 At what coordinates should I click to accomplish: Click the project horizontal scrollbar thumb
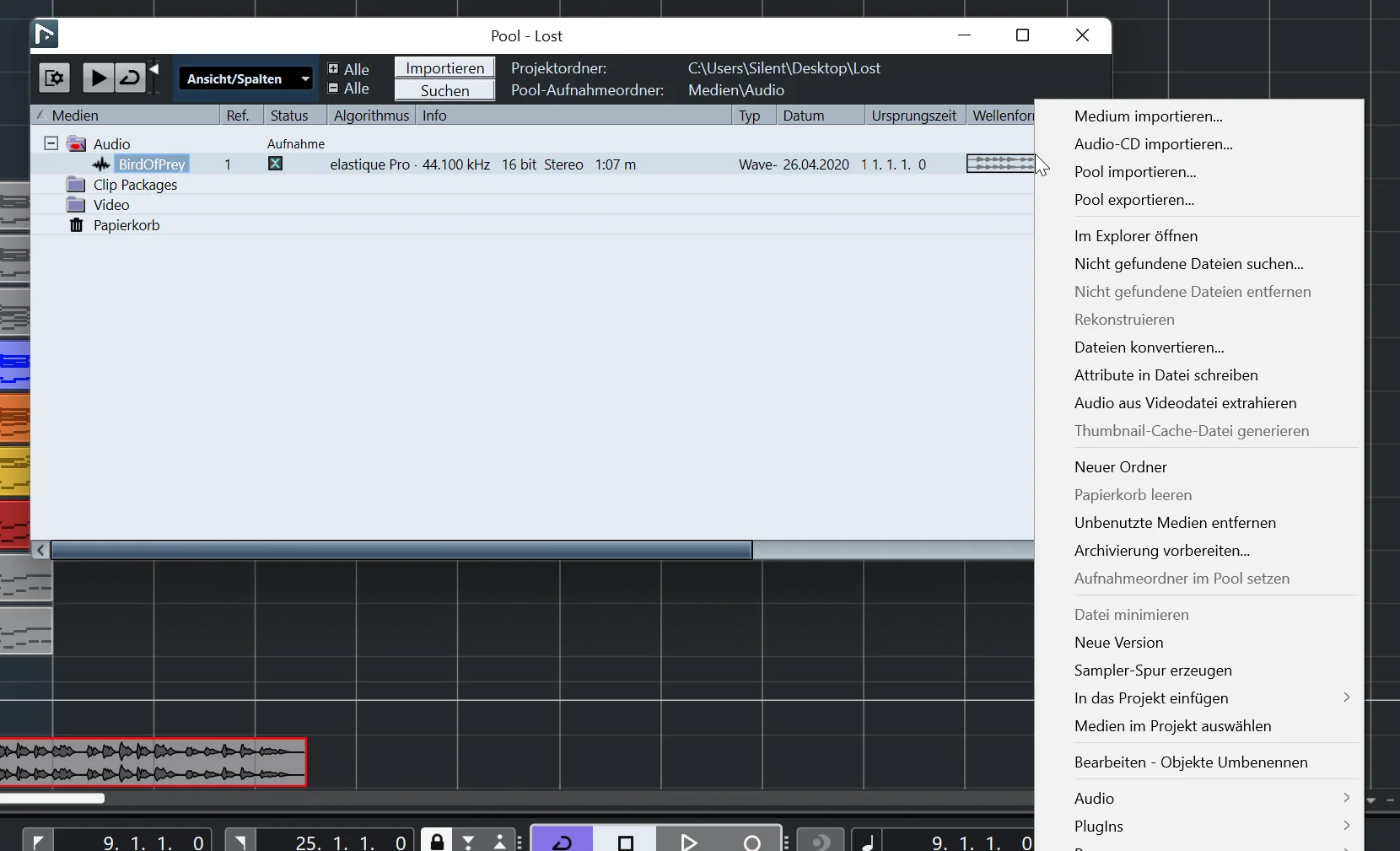tap(52, 798)
